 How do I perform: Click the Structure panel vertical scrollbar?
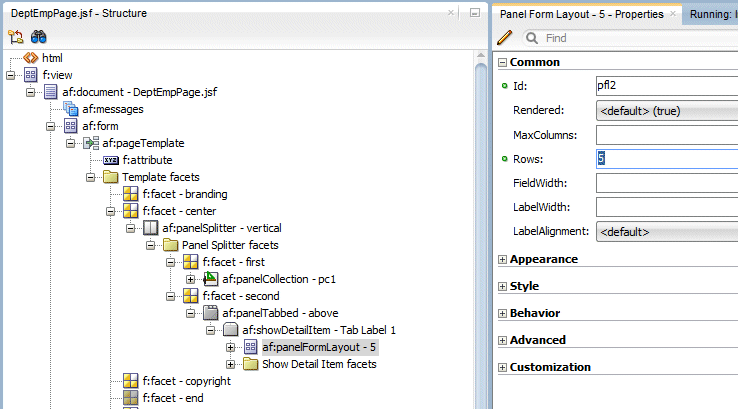coord(481,230)
